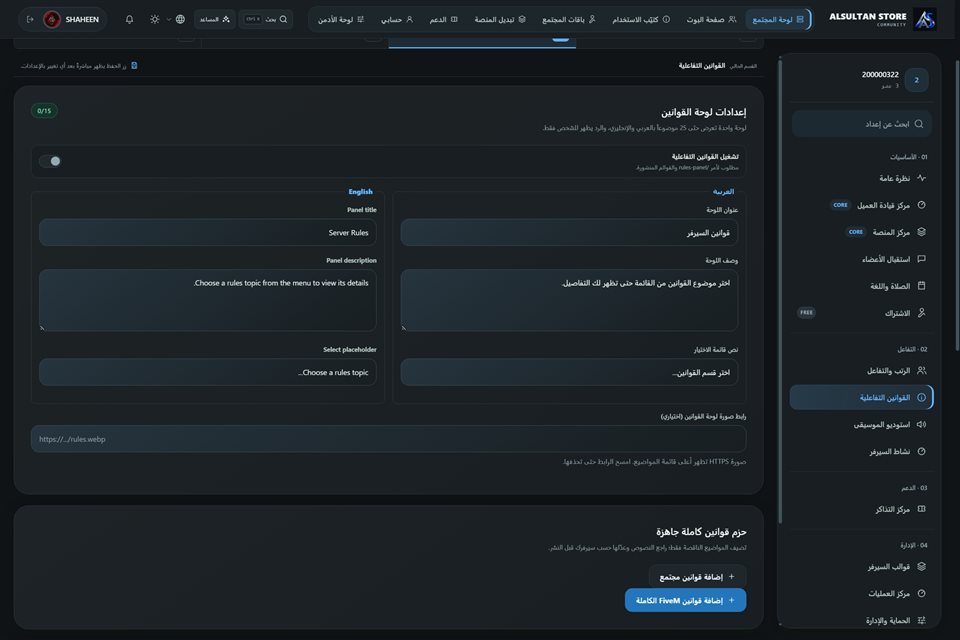Click the Panel title field "Server Rules"
This screenshot has height=640, width=960.
208,233
